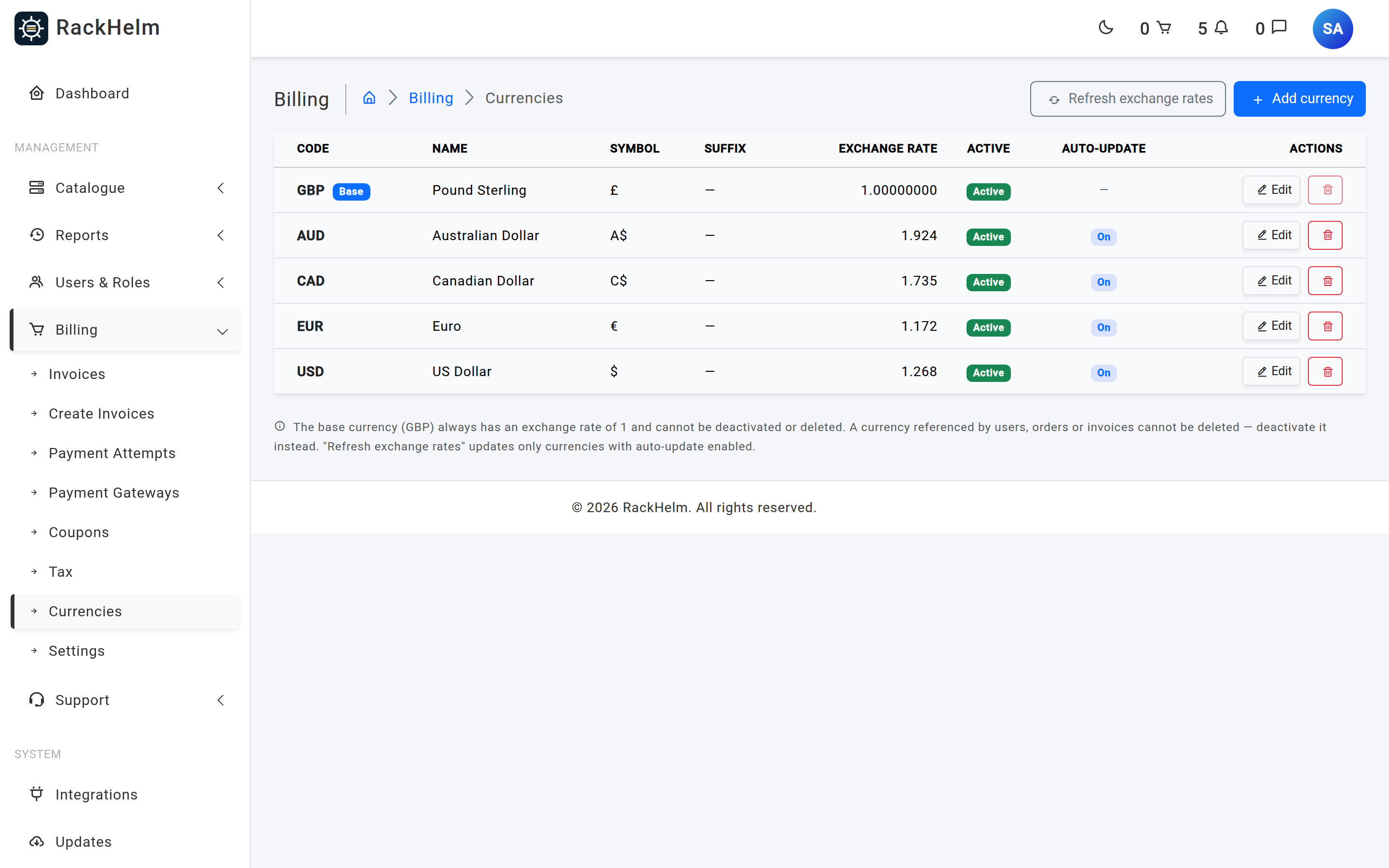Click the Billing breadcrumb link
This screenshot has height=868, width=1389.
coord(431,98)
